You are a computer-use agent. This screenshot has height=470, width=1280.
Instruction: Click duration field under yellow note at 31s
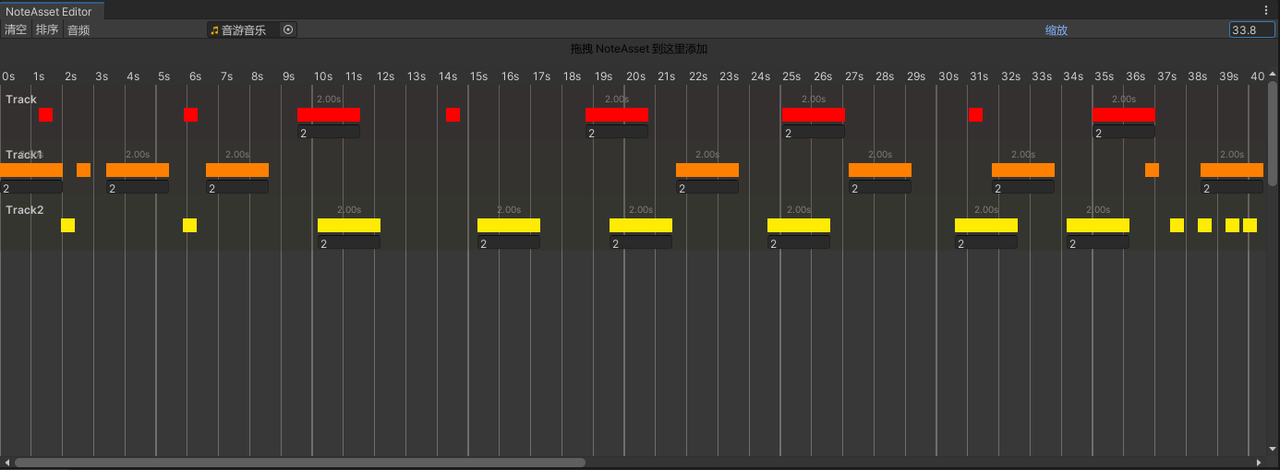click(986, 242)
